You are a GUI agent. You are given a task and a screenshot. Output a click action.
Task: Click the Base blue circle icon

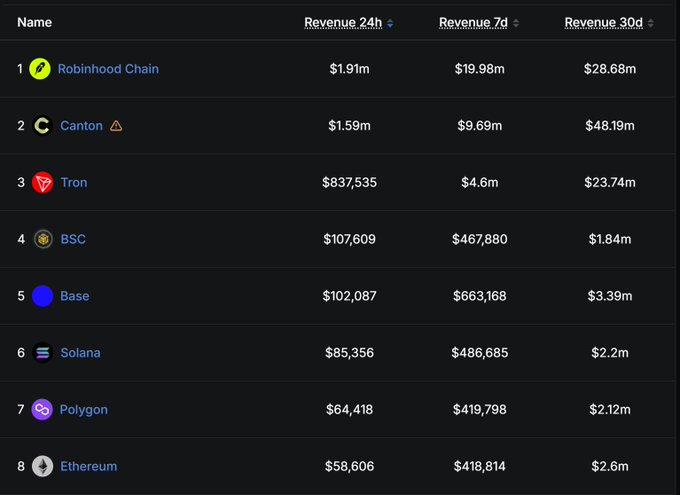coord(42,296)
